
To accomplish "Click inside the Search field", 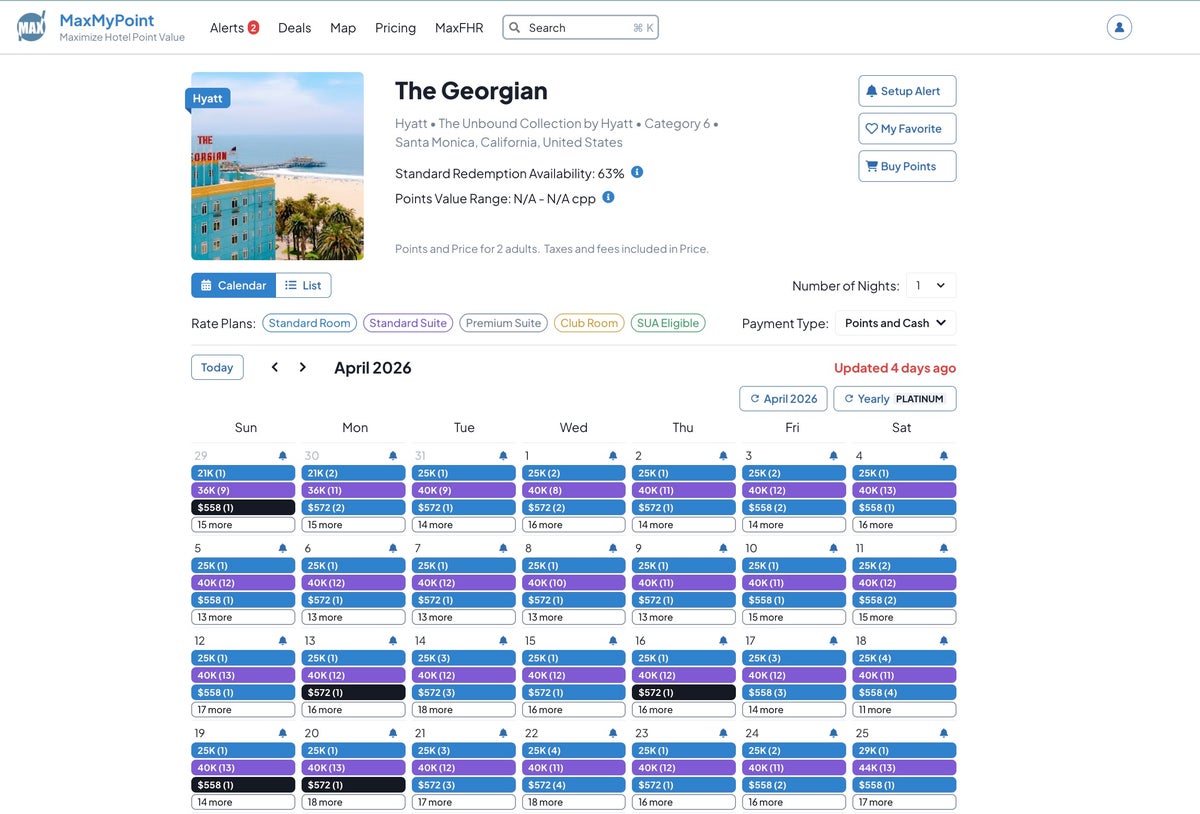I will (x=580, y=27).
